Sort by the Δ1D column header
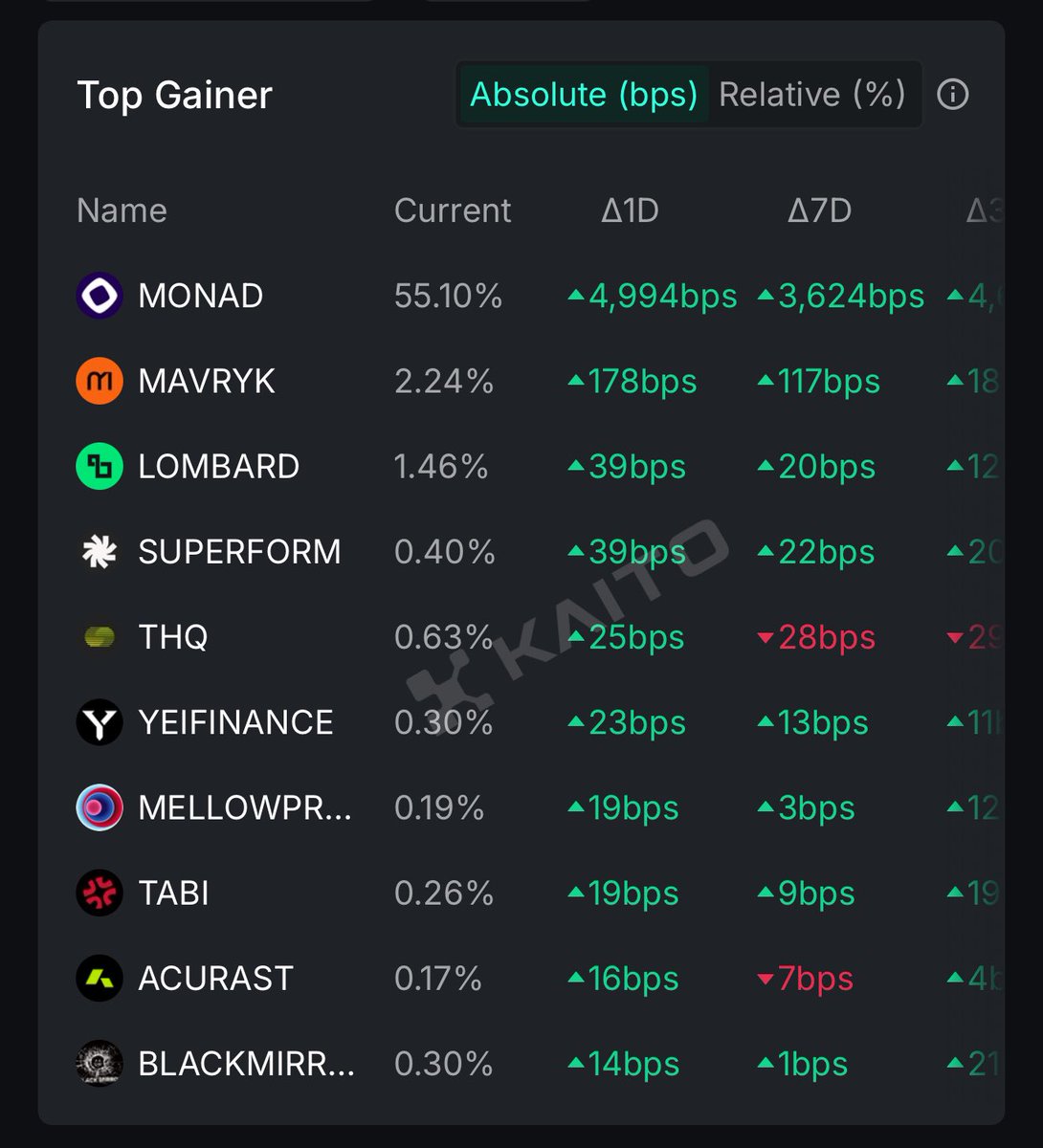 pos(630,210)
